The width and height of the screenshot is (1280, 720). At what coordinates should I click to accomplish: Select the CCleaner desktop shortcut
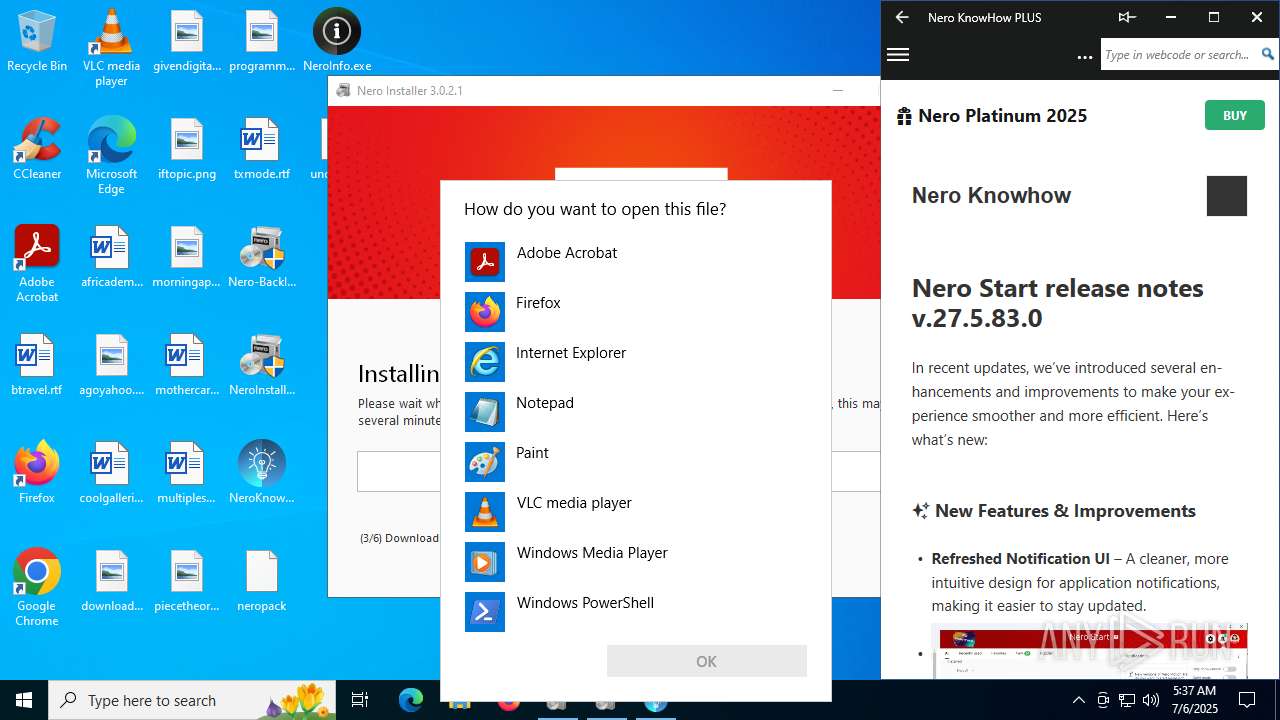point(37,149)
